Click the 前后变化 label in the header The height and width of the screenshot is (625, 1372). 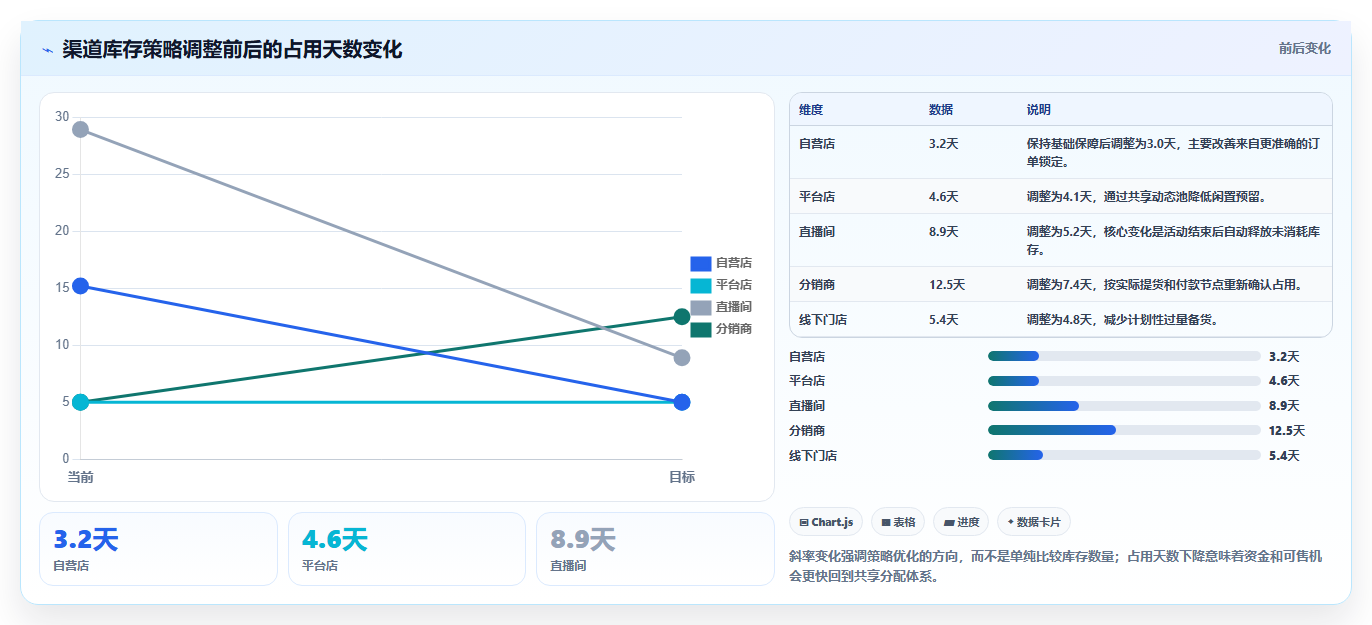[x=1304, y=48]
